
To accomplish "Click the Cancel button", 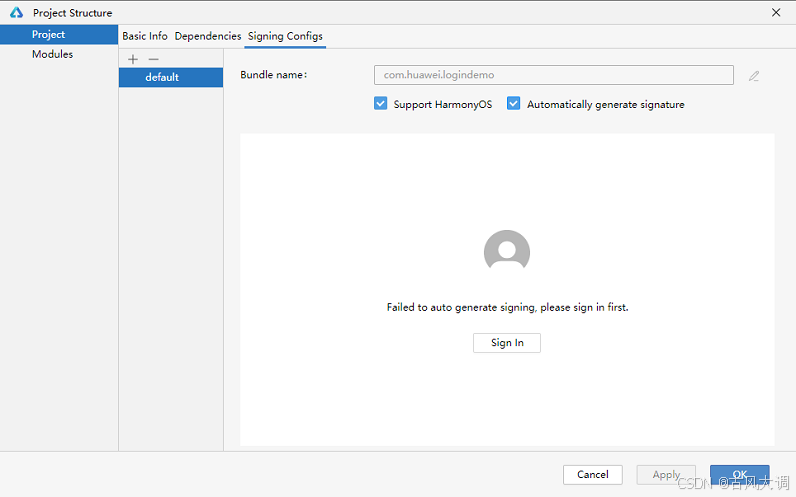I will (592, 475).
